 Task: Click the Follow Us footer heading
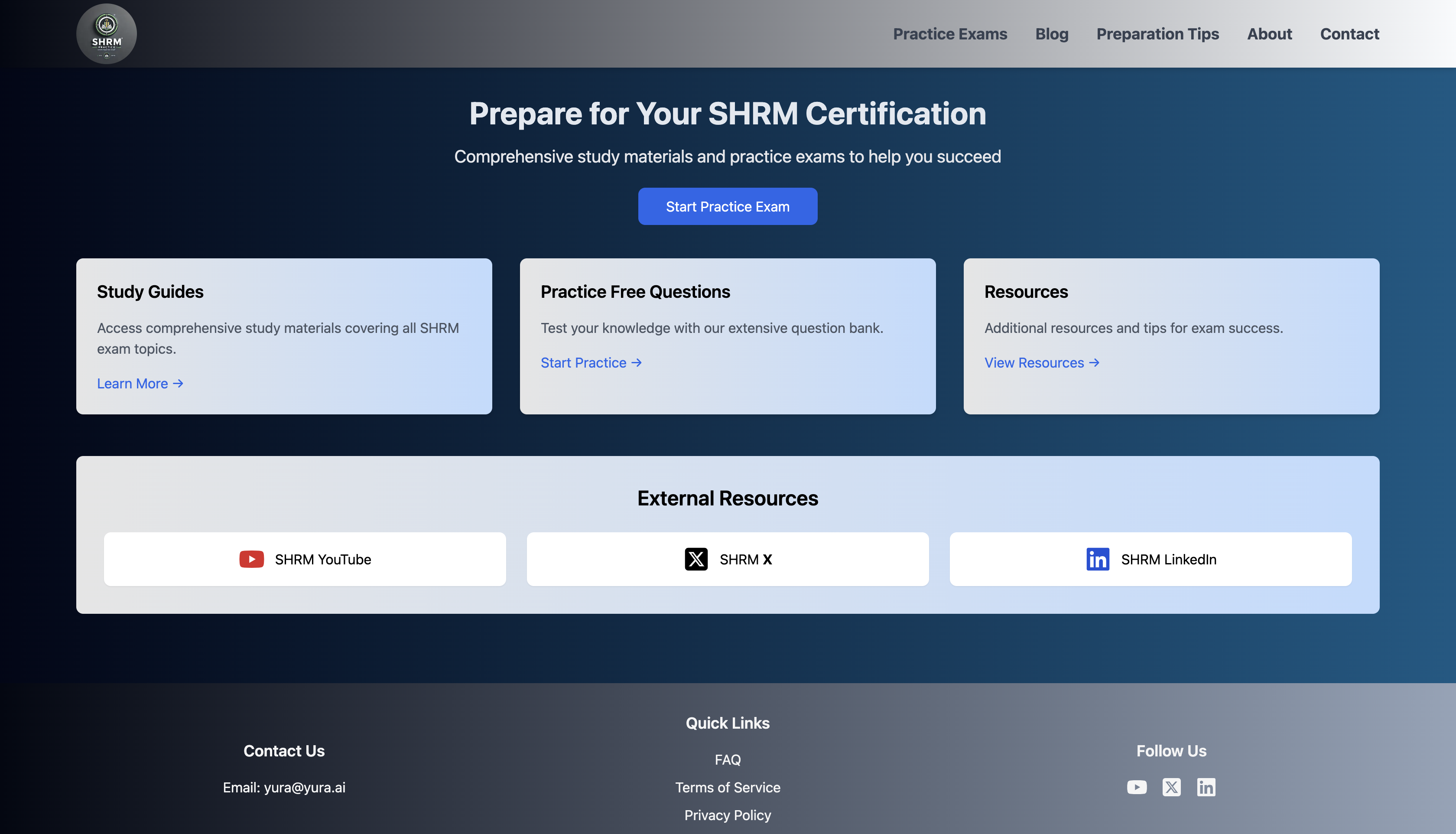[x=1171, y=750]
